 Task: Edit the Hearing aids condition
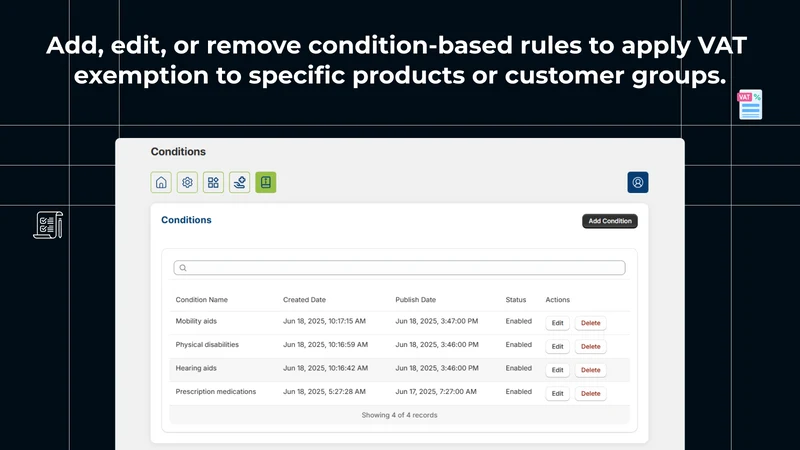pyautogui.click(x=557, y=370)
